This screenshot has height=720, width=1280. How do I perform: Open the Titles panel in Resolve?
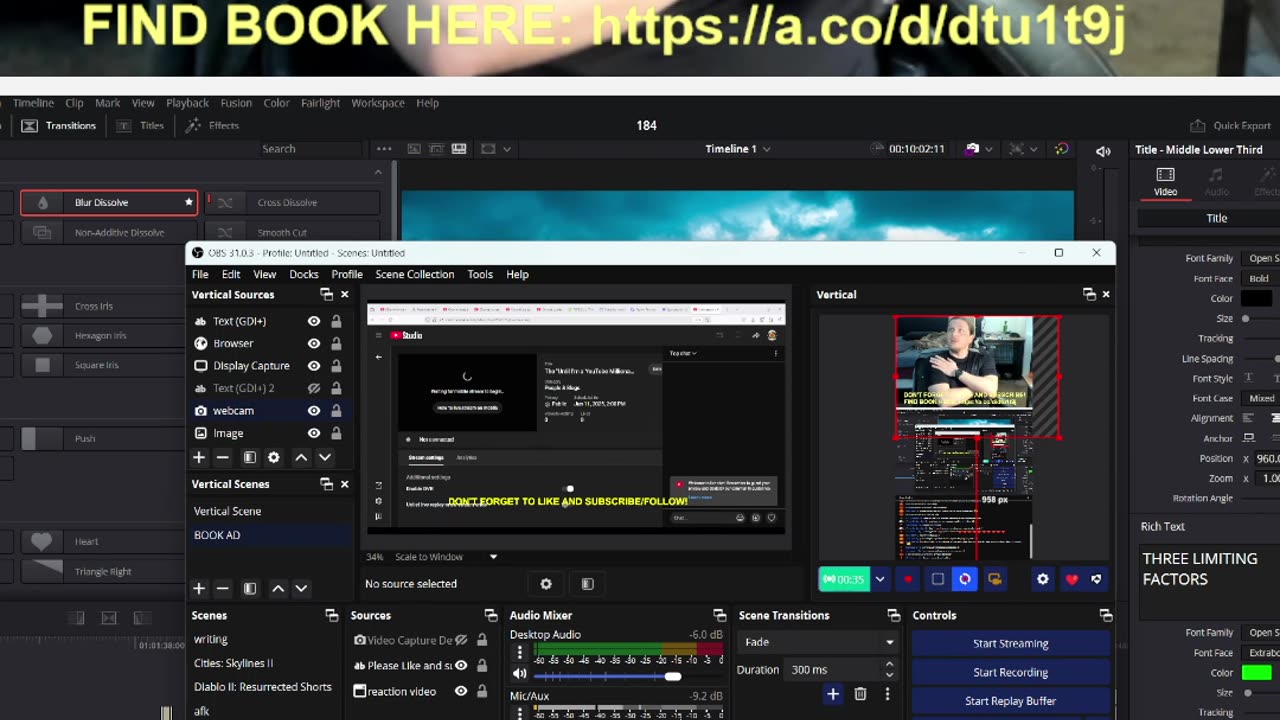coord(140,126)
